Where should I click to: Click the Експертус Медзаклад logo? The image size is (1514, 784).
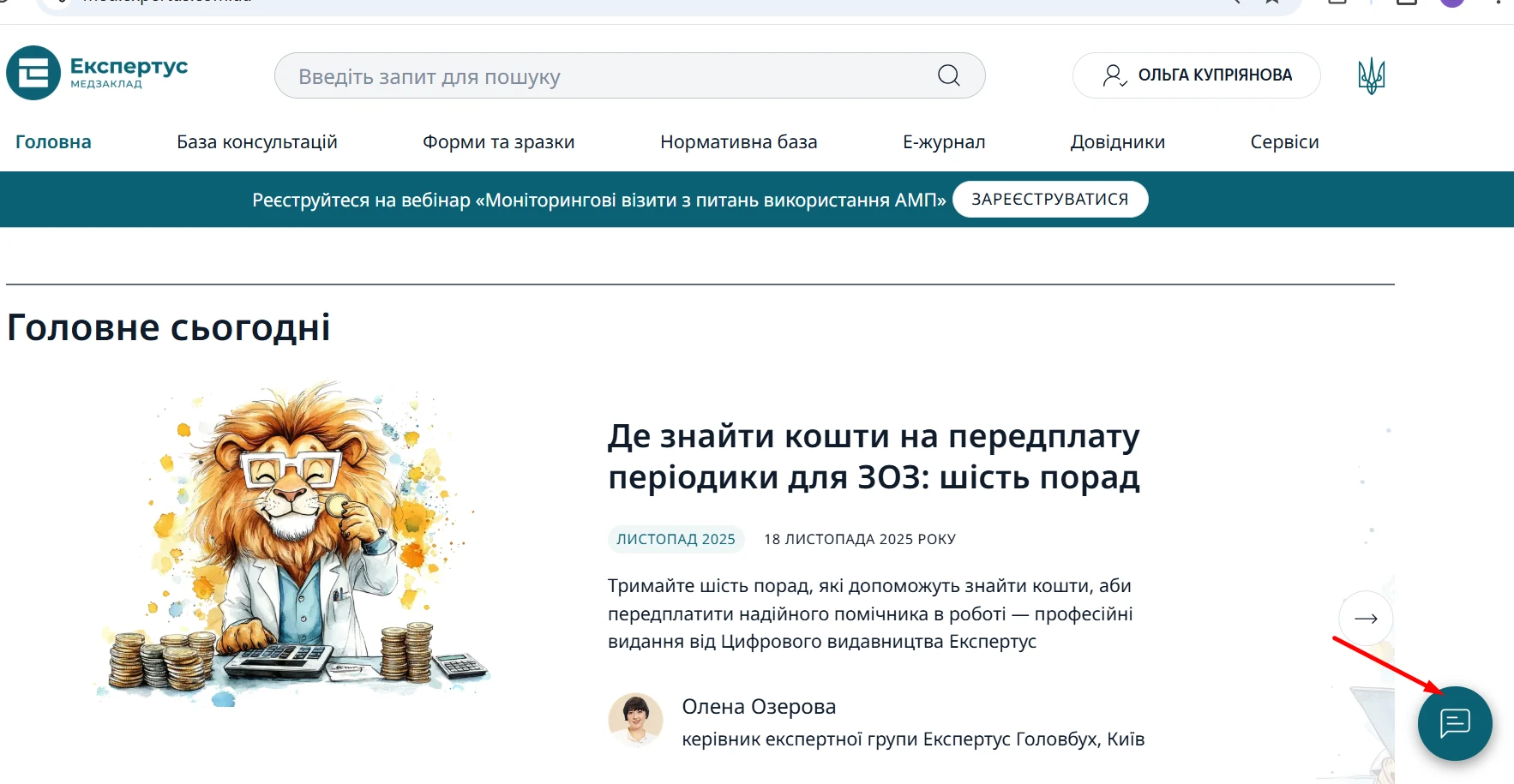coord(98,73)
